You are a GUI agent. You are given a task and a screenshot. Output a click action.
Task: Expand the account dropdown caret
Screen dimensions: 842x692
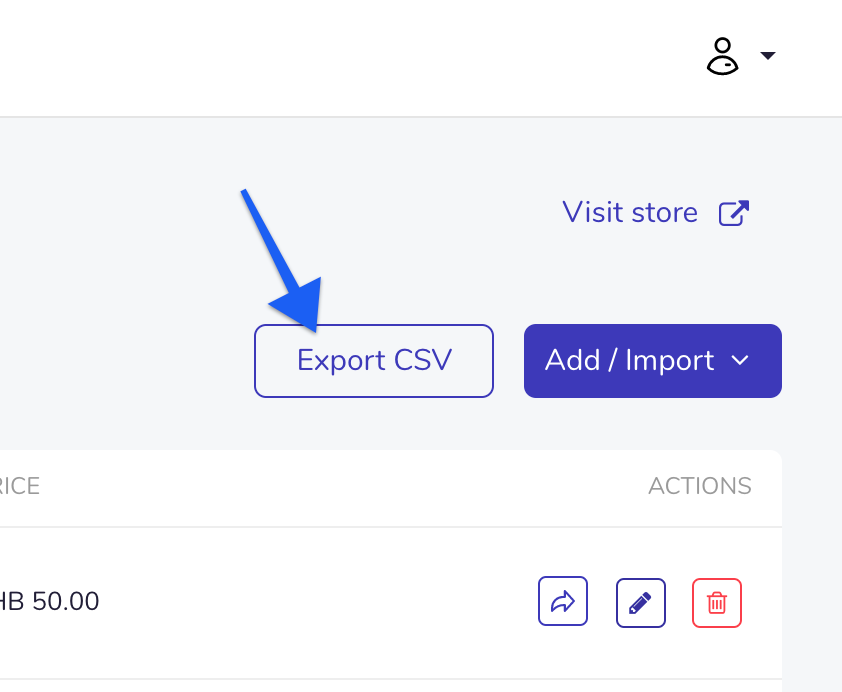coord(768,55)
